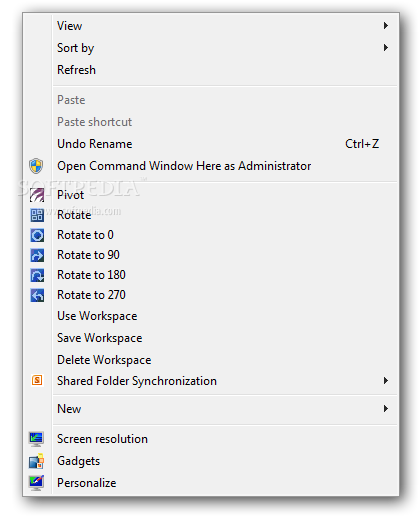
Task: Select Use Workspace
Action: 211,316
